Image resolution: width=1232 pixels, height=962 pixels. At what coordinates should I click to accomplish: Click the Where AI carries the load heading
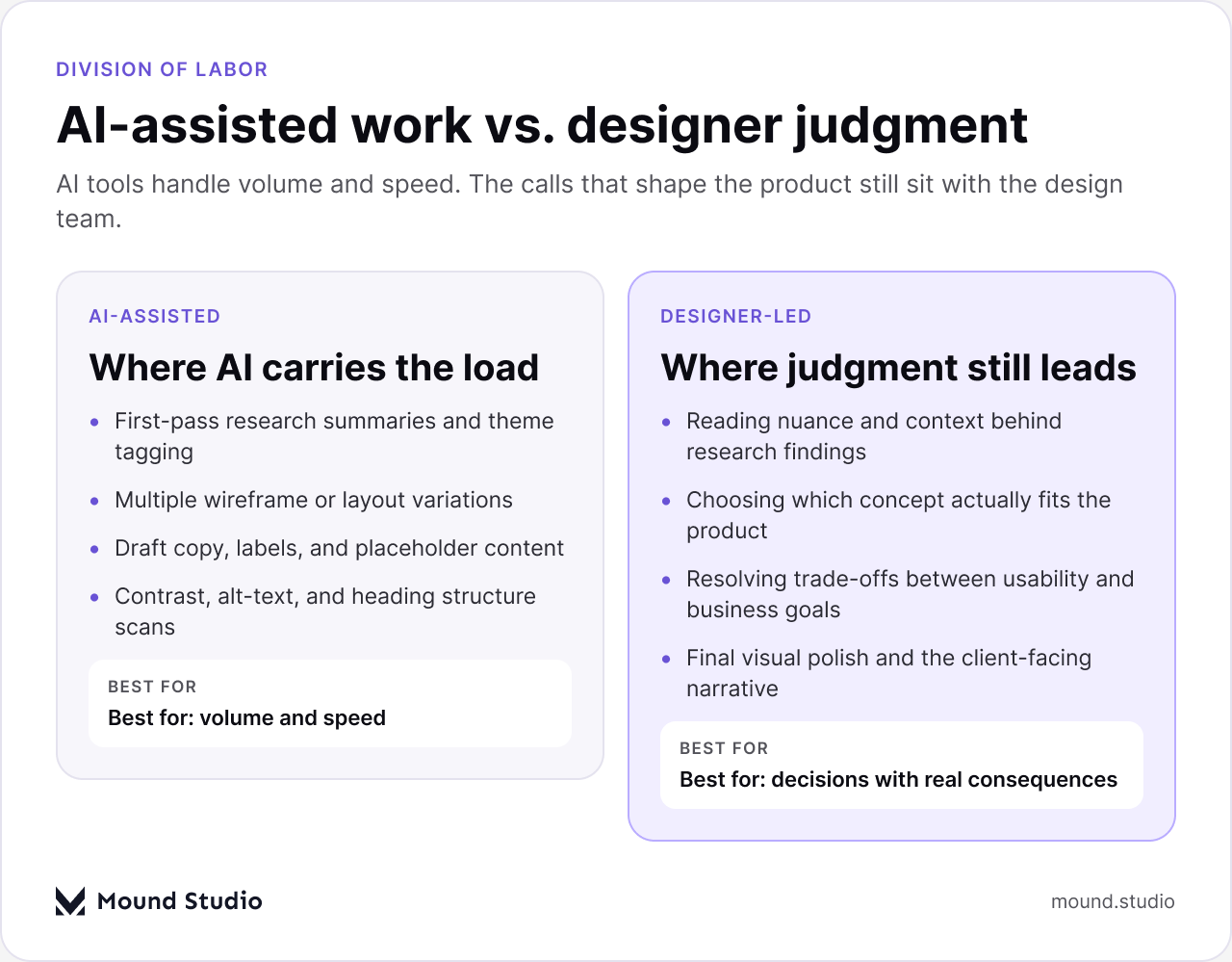(x=314, y=368)
